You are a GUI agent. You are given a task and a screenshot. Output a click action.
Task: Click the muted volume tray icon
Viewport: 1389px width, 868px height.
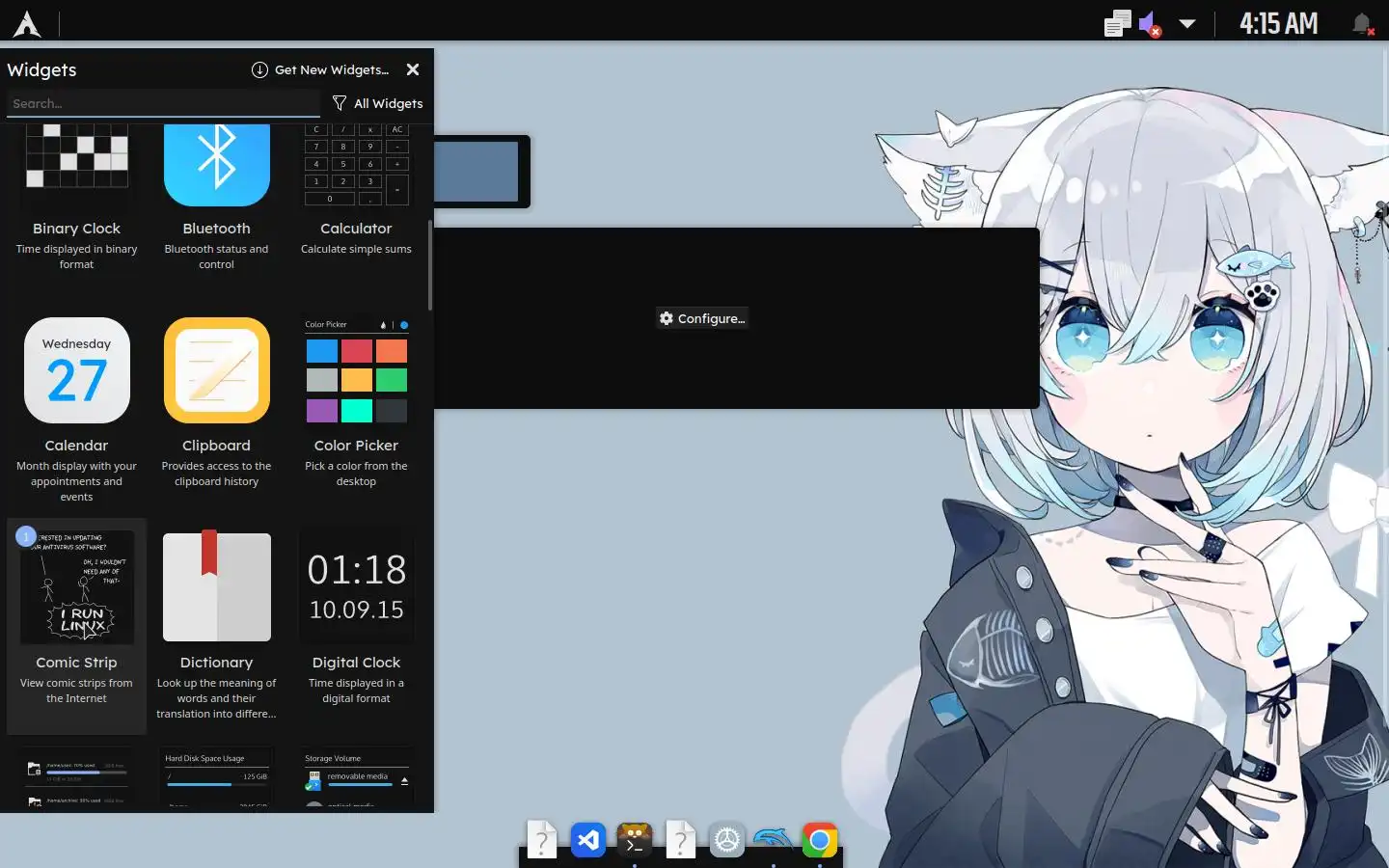click(x=1150, y=24)
